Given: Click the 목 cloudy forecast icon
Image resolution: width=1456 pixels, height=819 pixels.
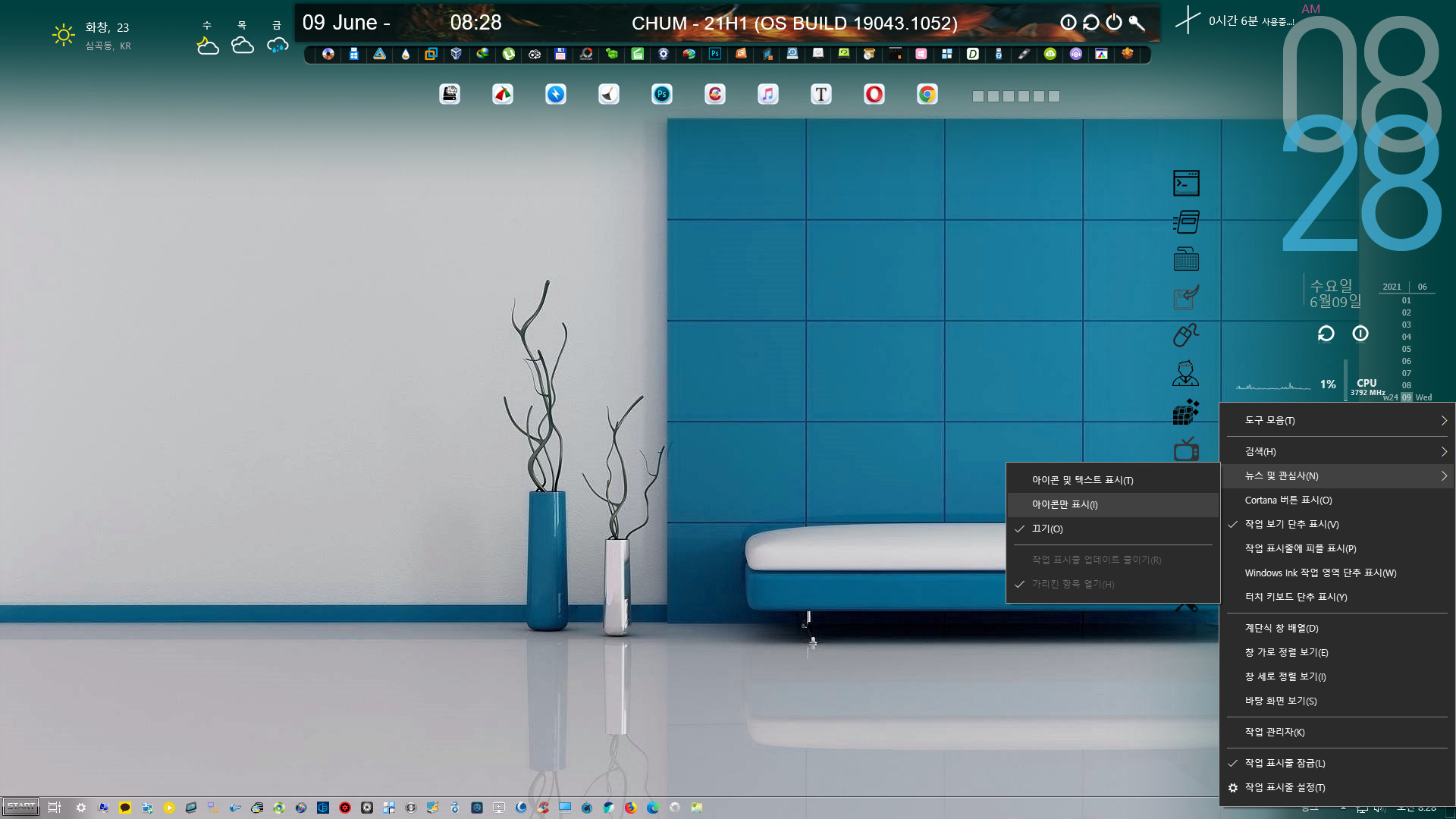Looking at the screenshot, I should coord(242,45).
